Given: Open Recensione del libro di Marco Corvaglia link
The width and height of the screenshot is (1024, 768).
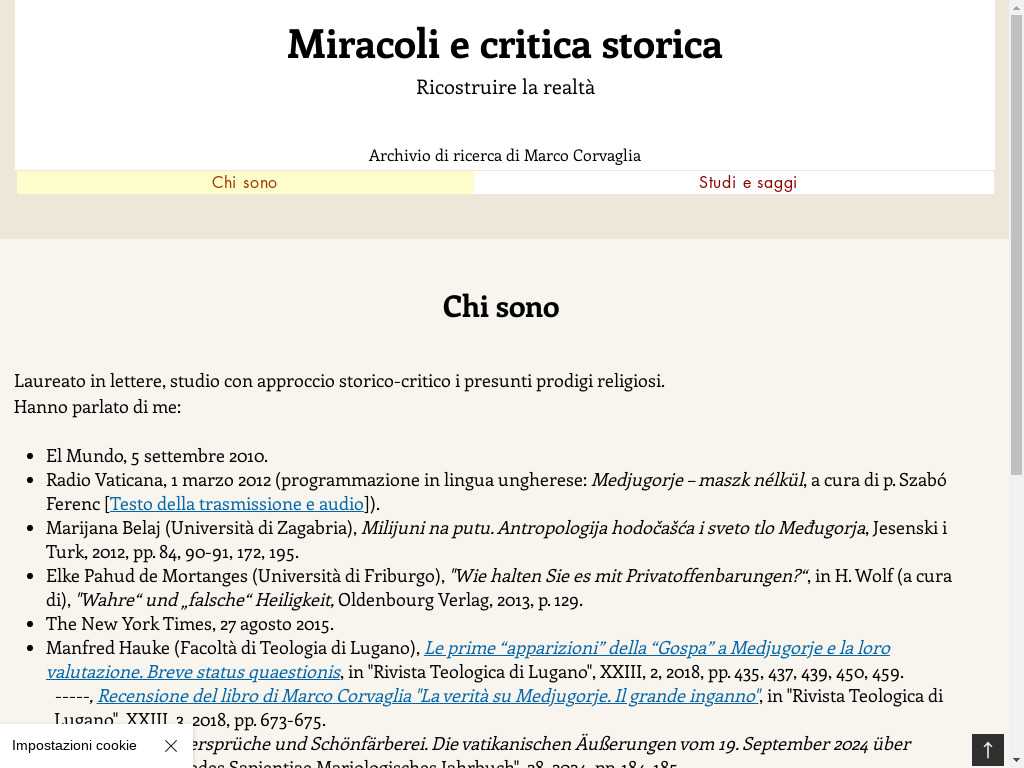Looking at the screenshot, I should click(x=428, y=696).
